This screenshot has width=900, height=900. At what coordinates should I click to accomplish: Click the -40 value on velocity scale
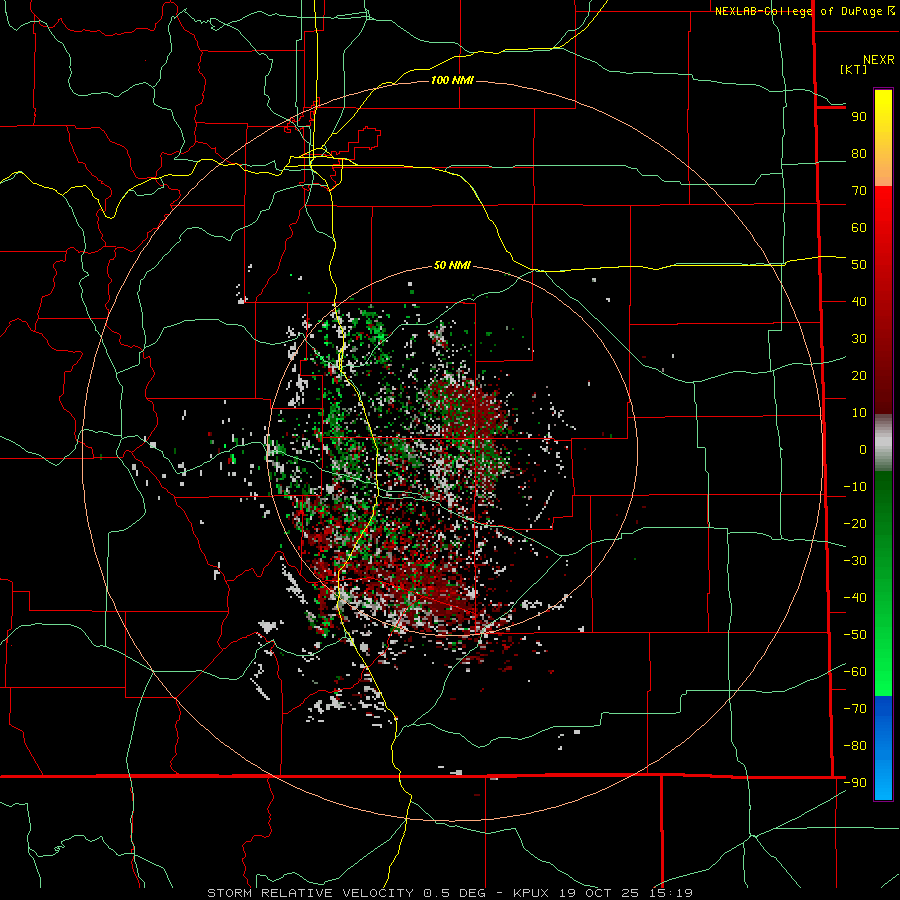[855, 598]
